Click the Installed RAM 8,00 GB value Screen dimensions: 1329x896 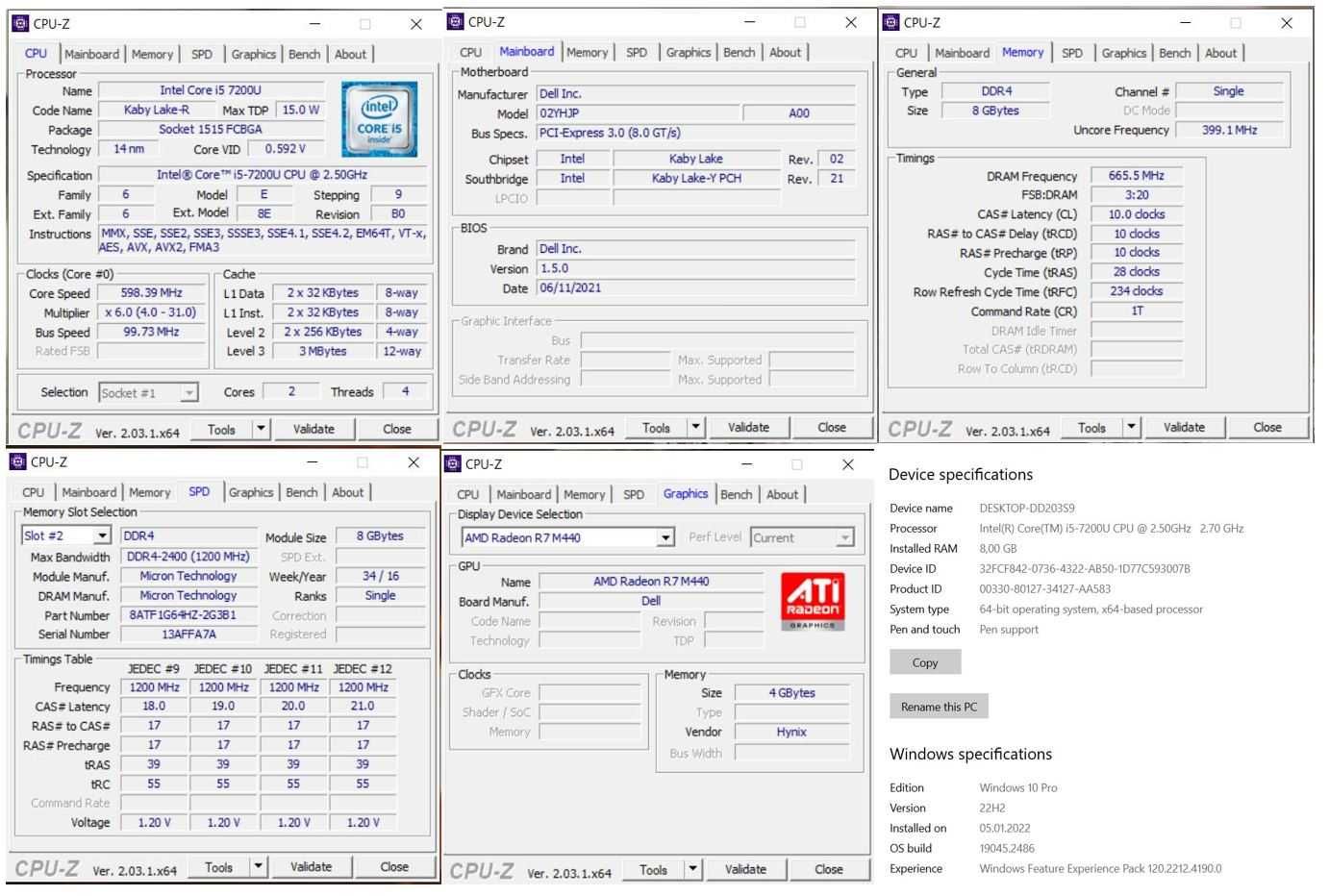pos(998,548)
